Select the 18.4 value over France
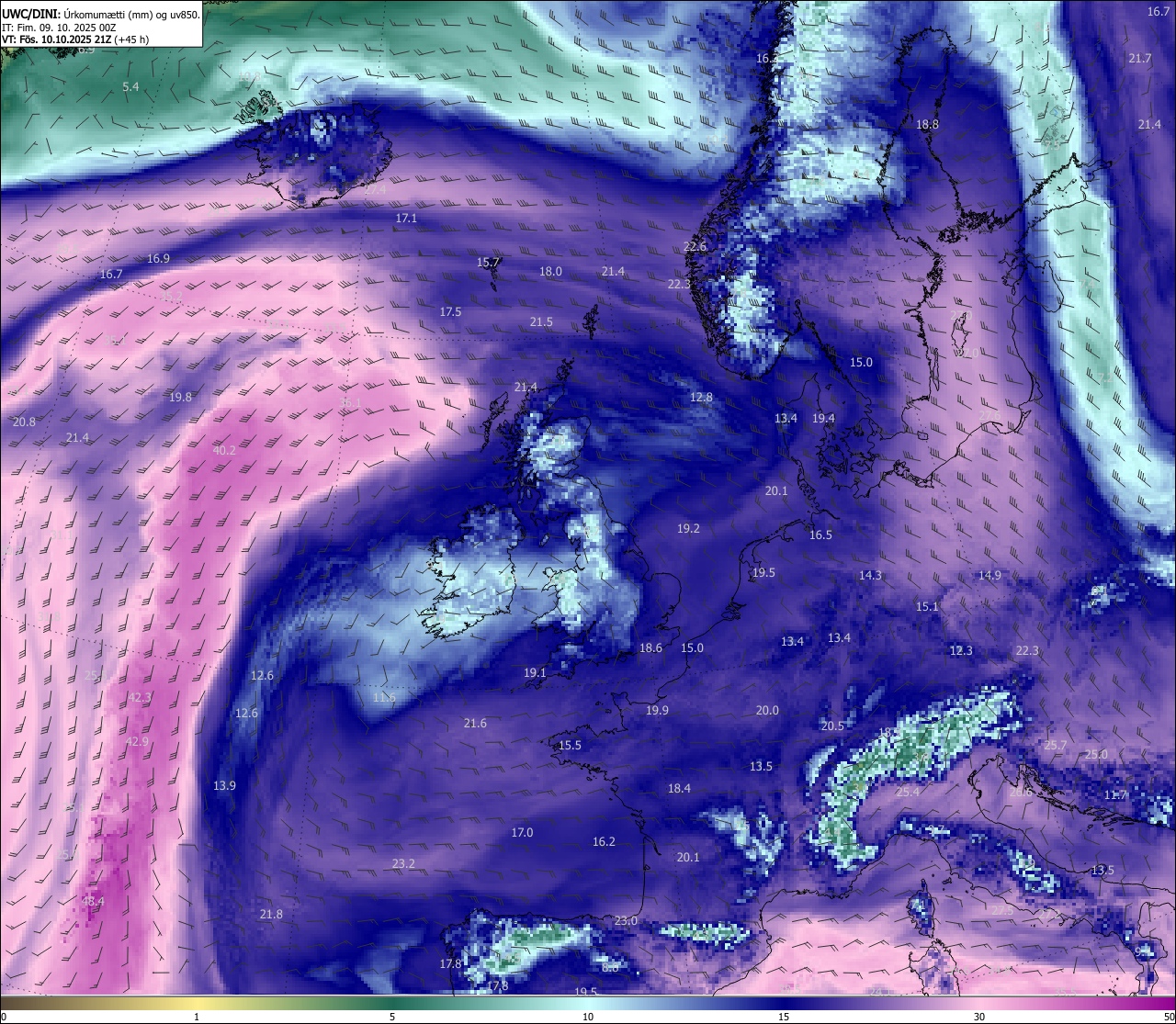This screenshot has height=1024, width=1176. (x=679, y=788)
